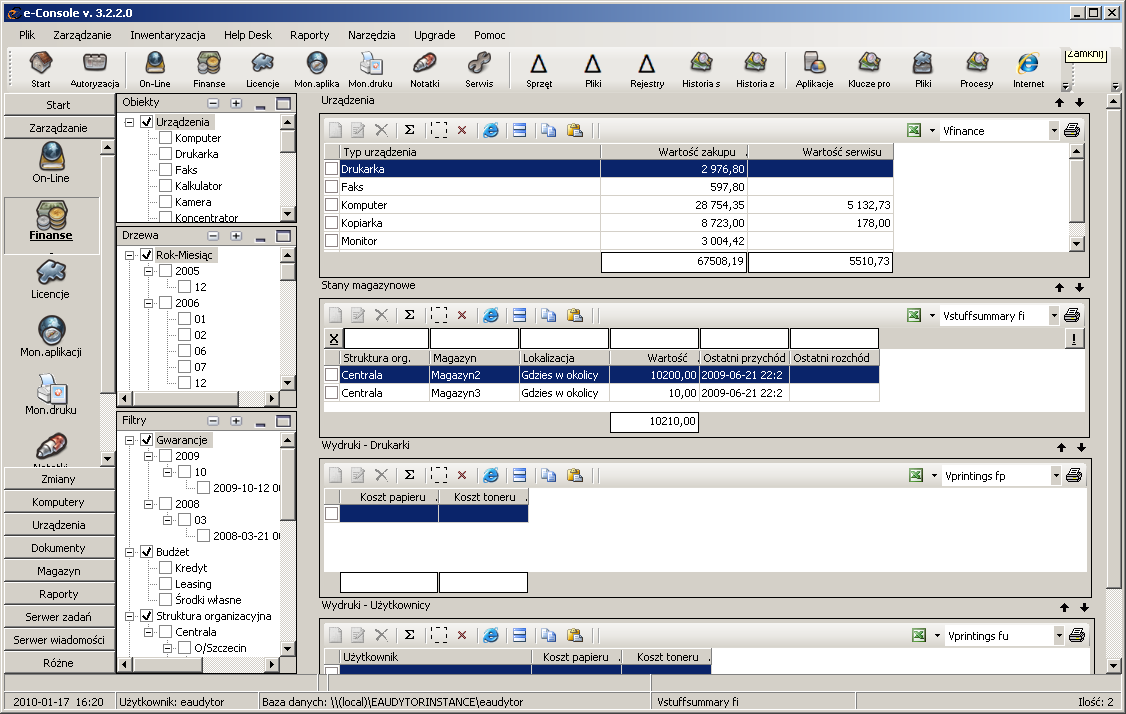This screenshot has height=714, width=1126.
Task: Collapse the Budżet filter node
Action: 130,552
